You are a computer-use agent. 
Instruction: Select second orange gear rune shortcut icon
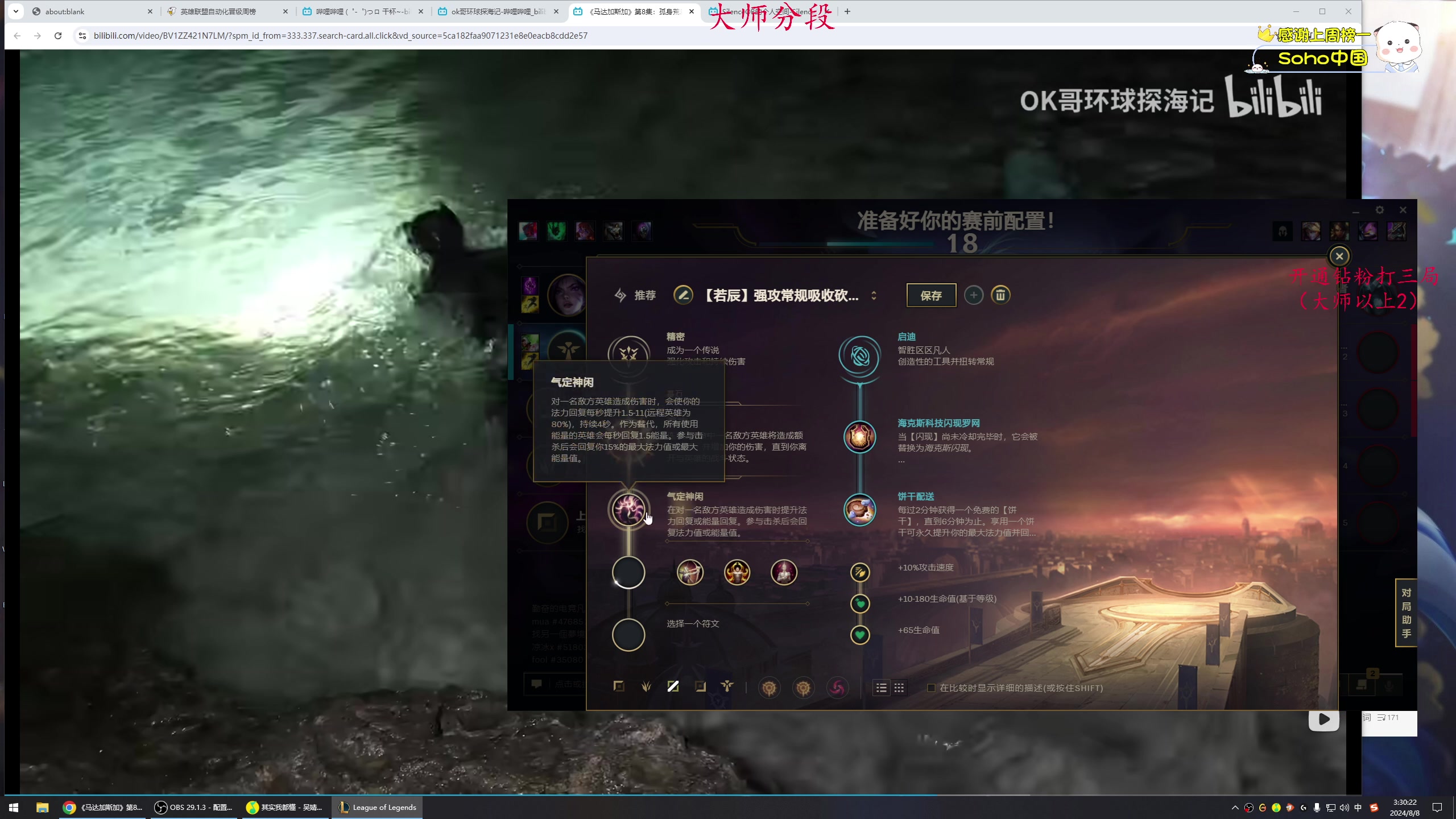click(x=803, y=688)
